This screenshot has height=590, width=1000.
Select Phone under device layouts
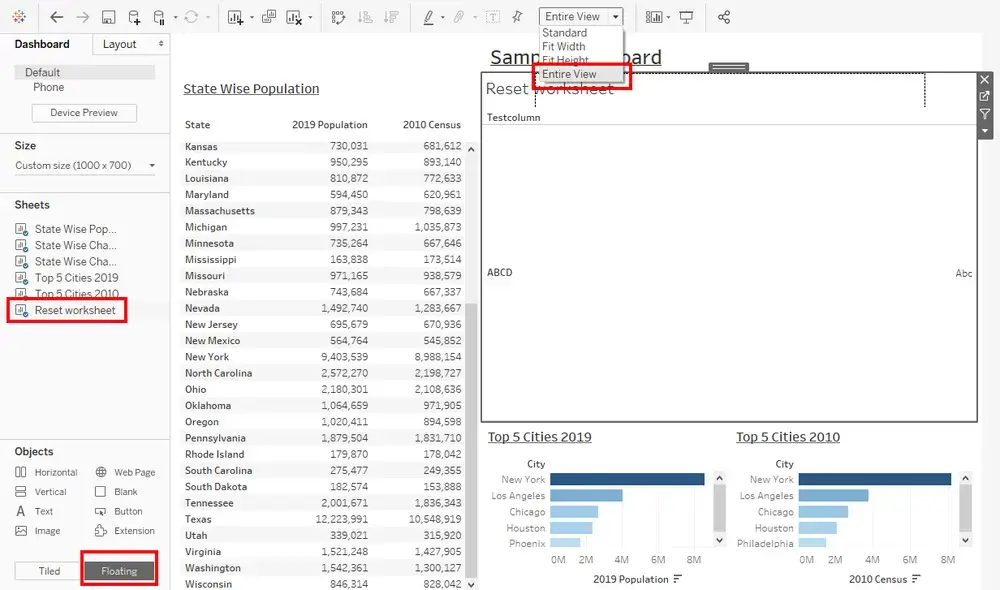pyautogui.click(x=48, y=87)
